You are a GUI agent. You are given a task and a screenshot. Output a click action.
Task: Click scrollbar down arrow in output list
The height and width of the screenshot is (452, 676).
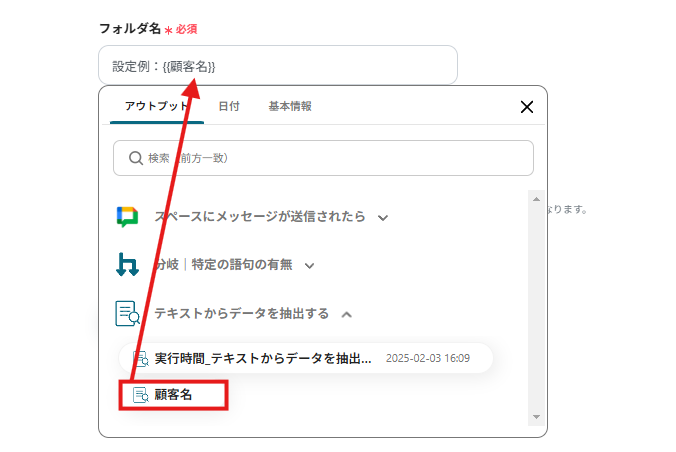click(x=536, y=417)
